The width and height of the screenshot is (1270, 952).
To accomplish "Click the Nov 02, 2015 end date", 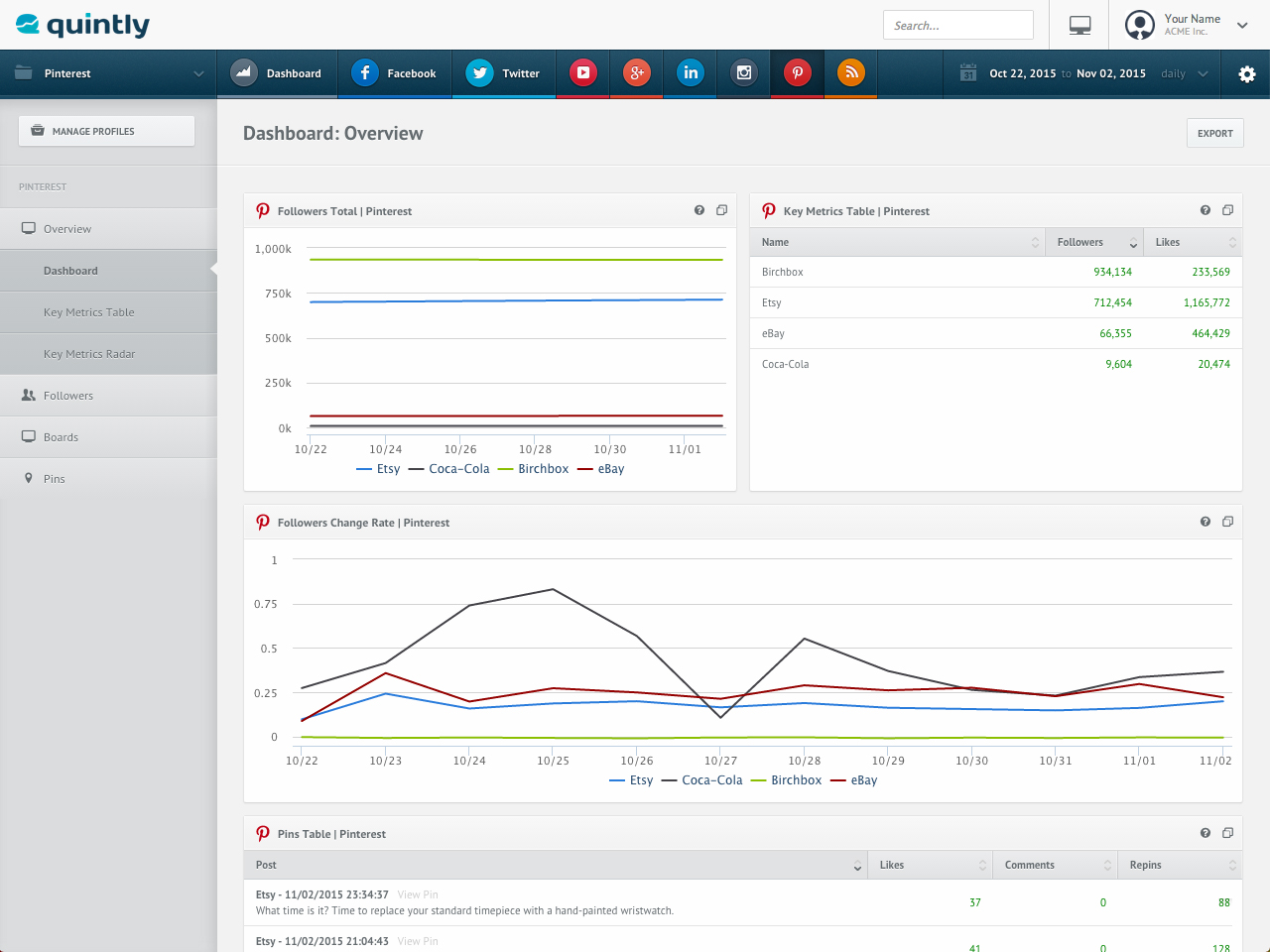I will tap(1111, 73).
